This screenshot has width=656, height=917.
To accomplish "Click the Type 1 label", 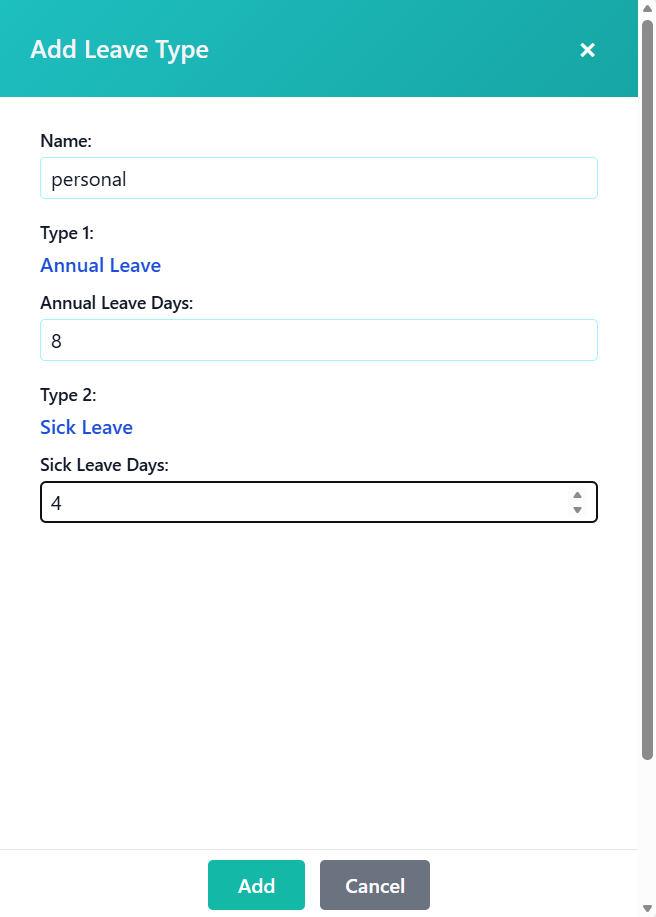I will 67,233.
